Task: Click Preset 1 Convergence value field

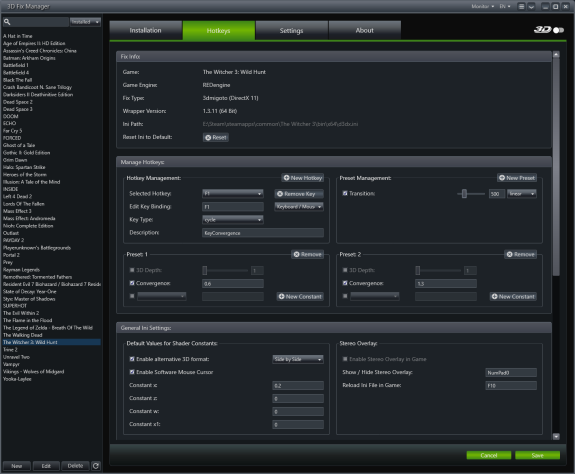Action: (232, 283)
